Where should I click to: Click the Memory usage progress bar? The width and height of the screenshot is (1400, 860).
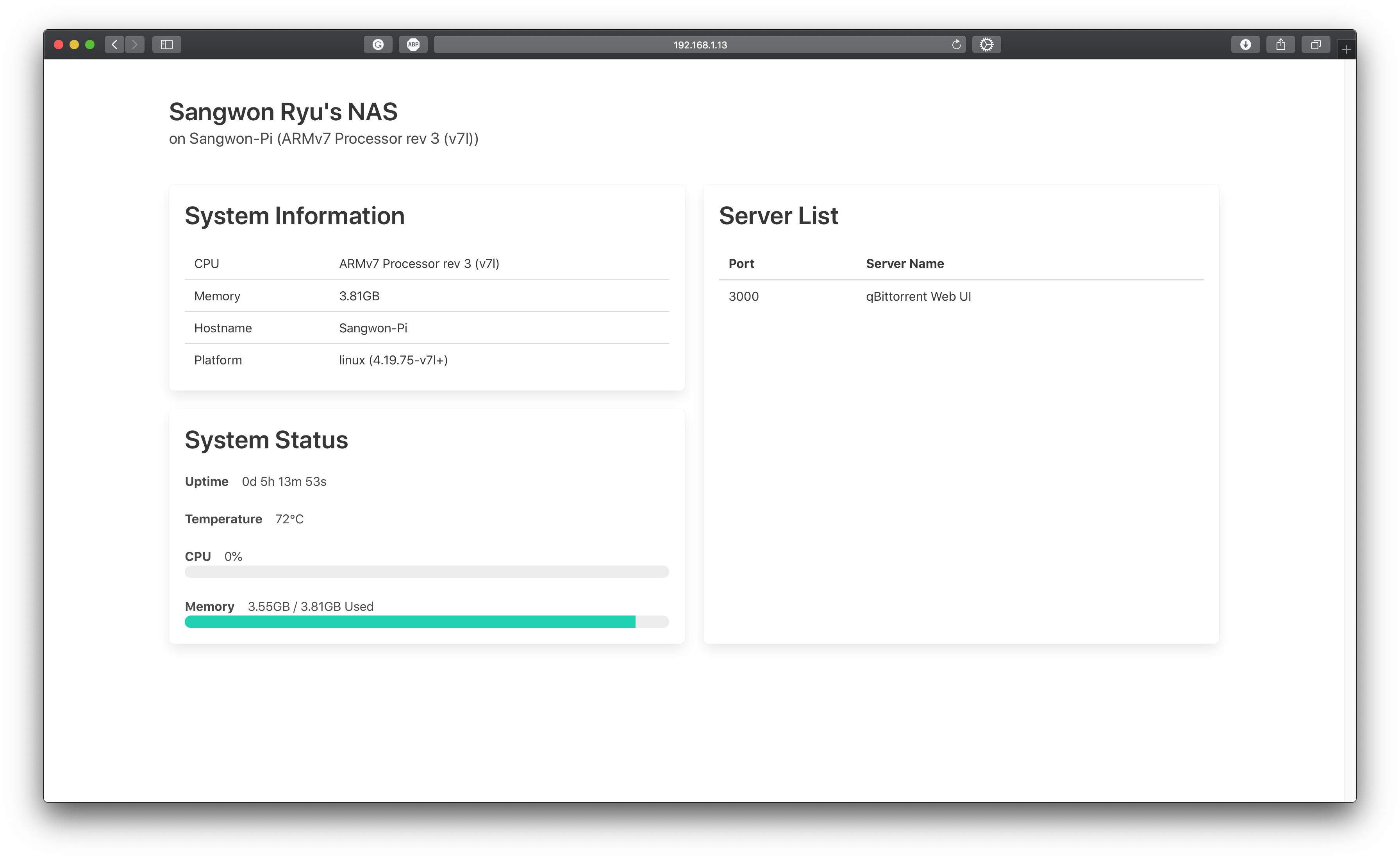pyautogui.click(x=427, y=622)
